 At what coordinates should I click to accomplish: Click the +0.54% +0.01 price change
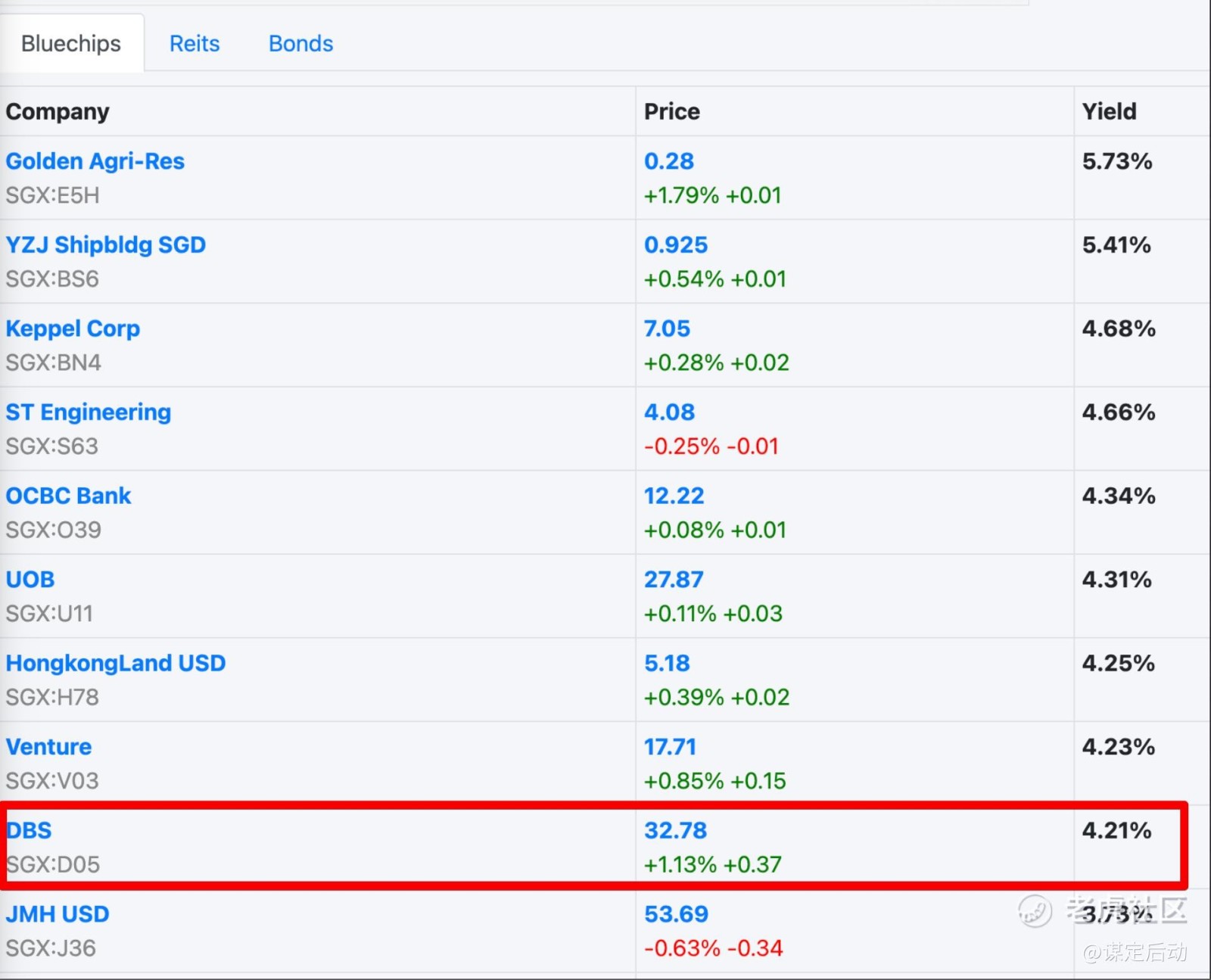715,279
